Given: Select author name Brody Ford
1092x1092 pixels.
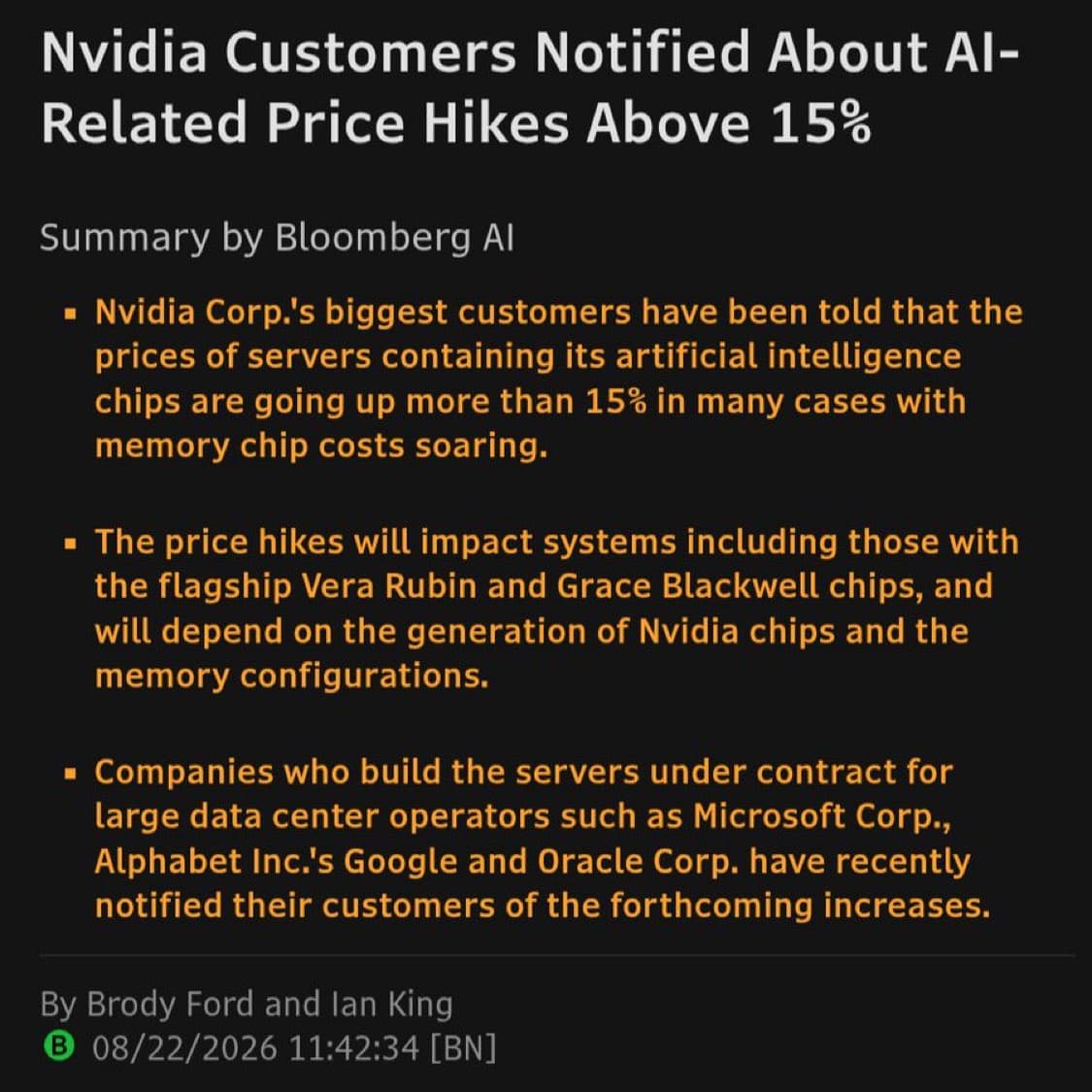Looking at the screenshot, I should 170,1004.
